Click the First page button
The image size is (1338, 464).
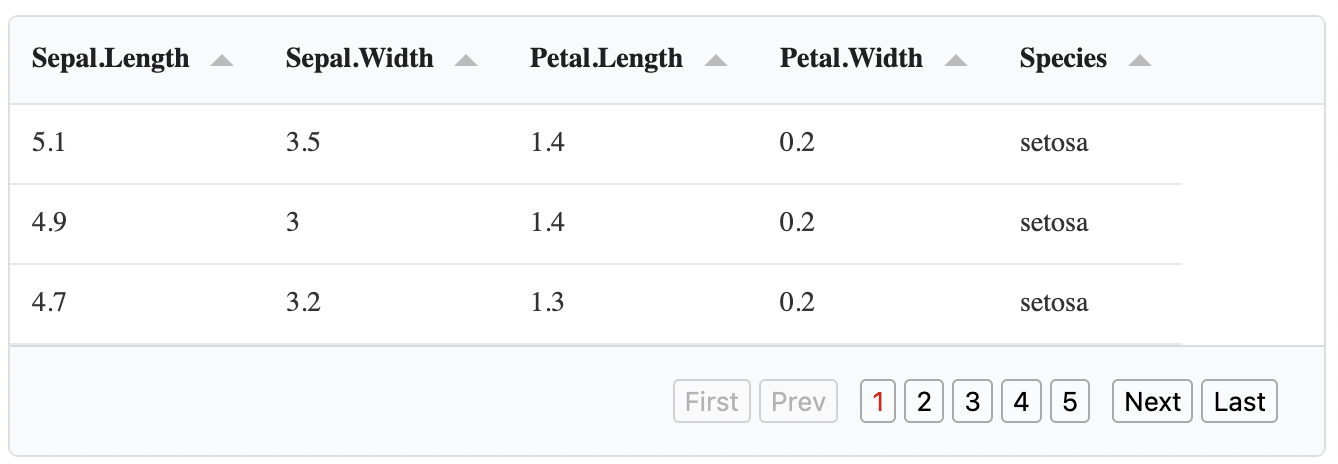[x=712, y=402]
